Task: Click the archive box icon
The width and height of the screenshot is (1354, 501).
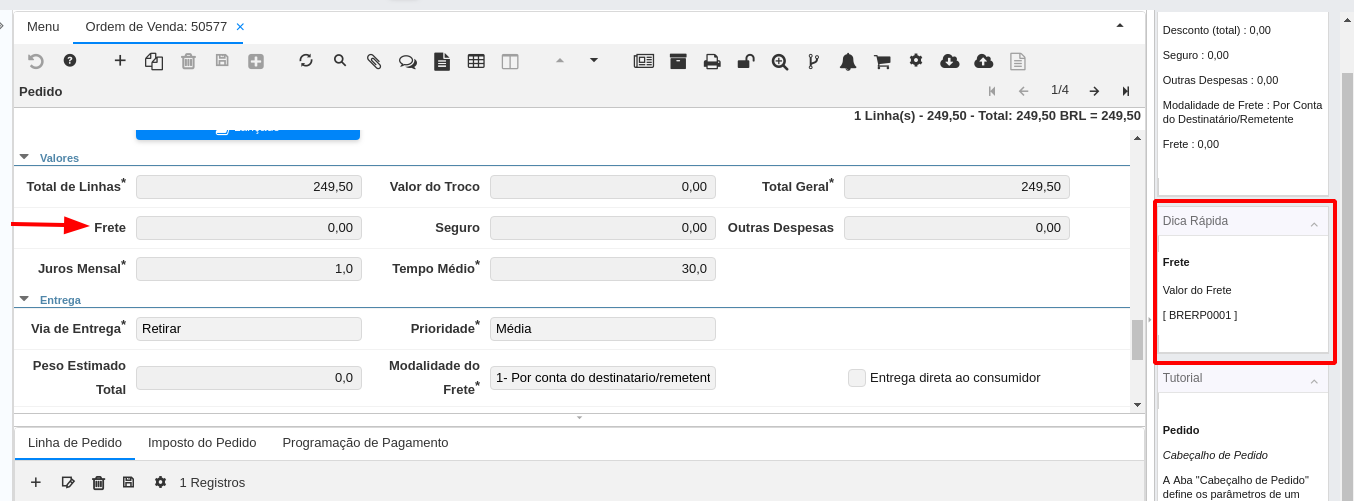Action: click(678, 61)
